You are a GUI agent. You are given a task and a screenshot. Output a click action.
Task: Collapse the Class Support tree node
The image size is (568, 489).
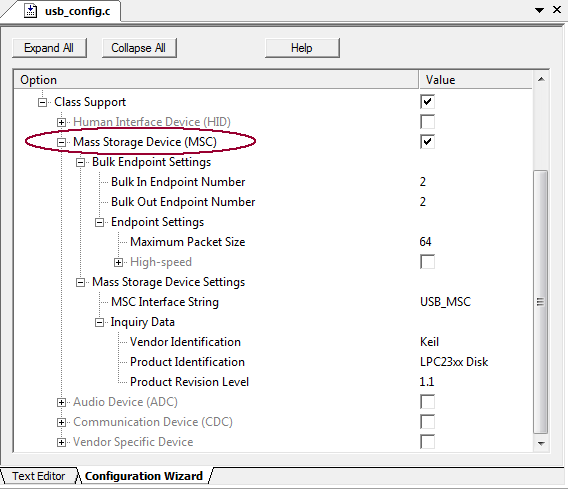pyautogui.click(x=42, y=103)
